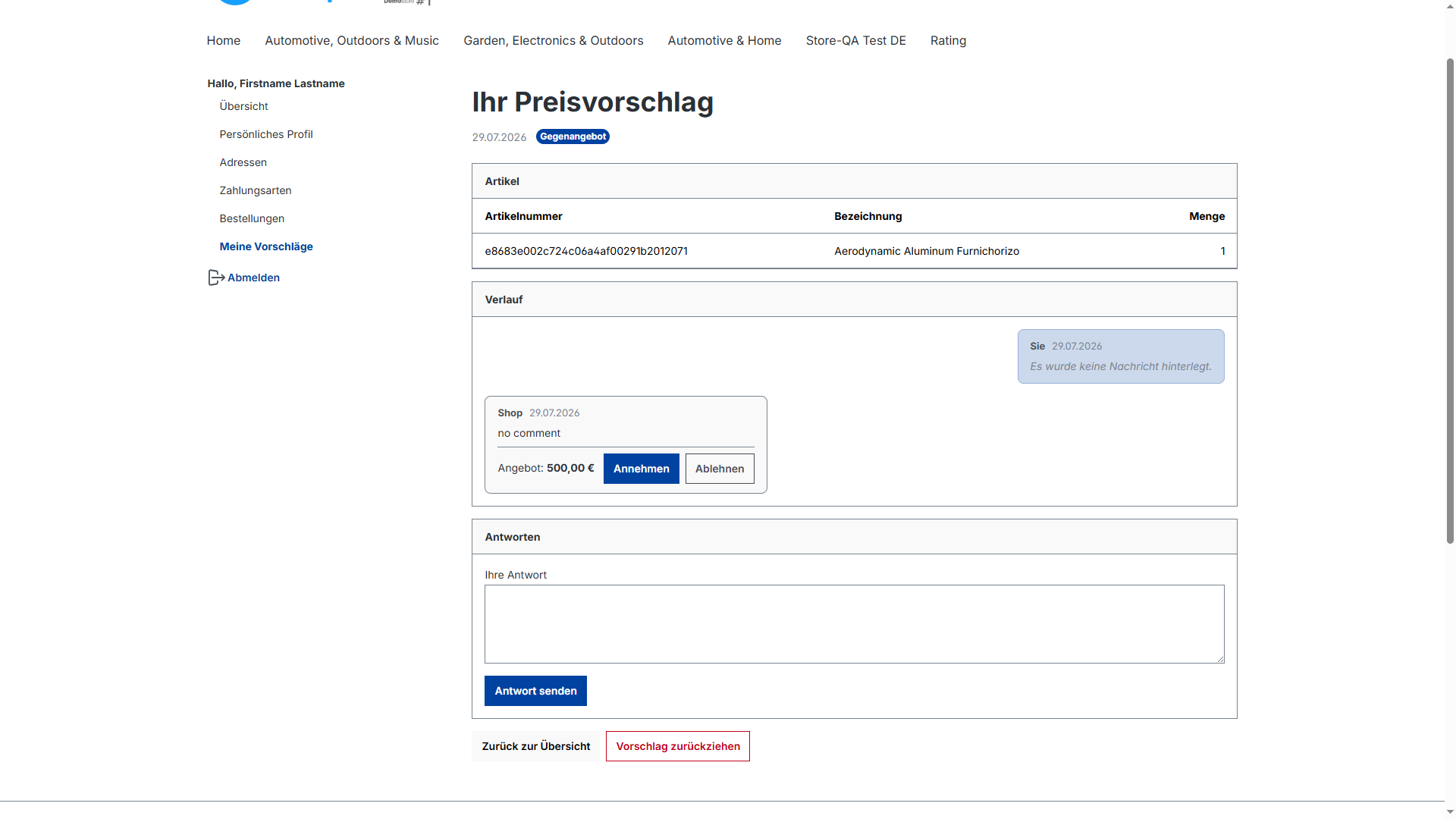1456x819 pixels.
Task: Click the Gegenangebot status badge
Action: coord(573,136)
